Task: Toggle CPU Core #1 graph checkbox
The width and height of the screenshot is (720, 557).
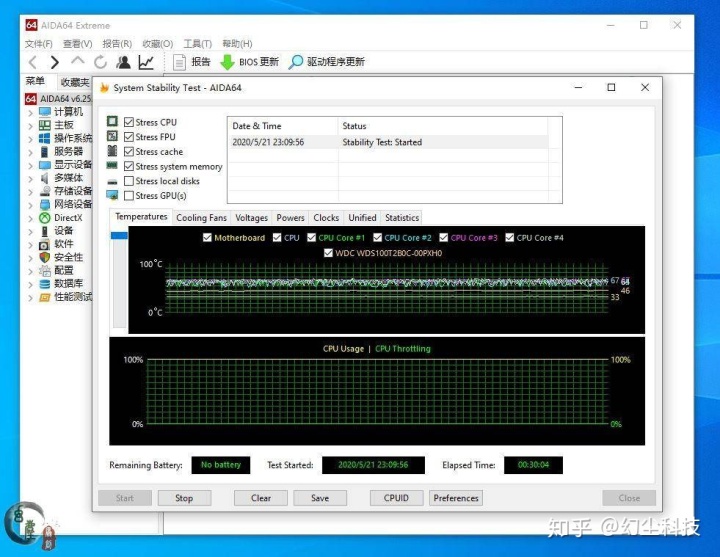Action: click(311, 237)
